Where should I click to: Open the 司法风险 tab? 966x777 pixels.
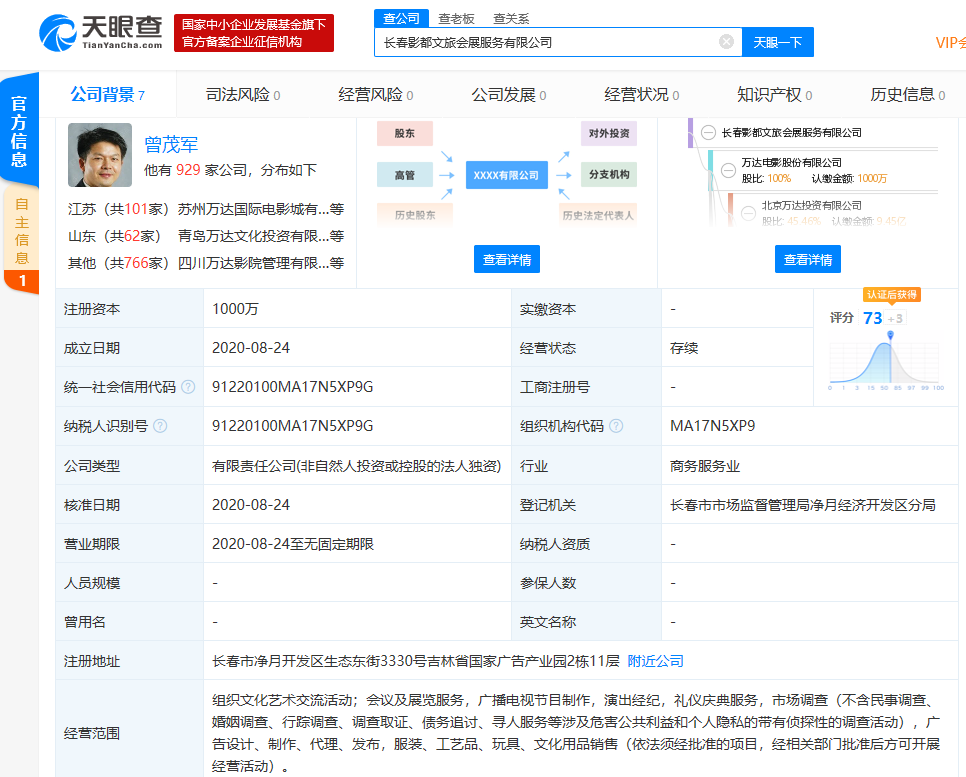pos(243,95)
